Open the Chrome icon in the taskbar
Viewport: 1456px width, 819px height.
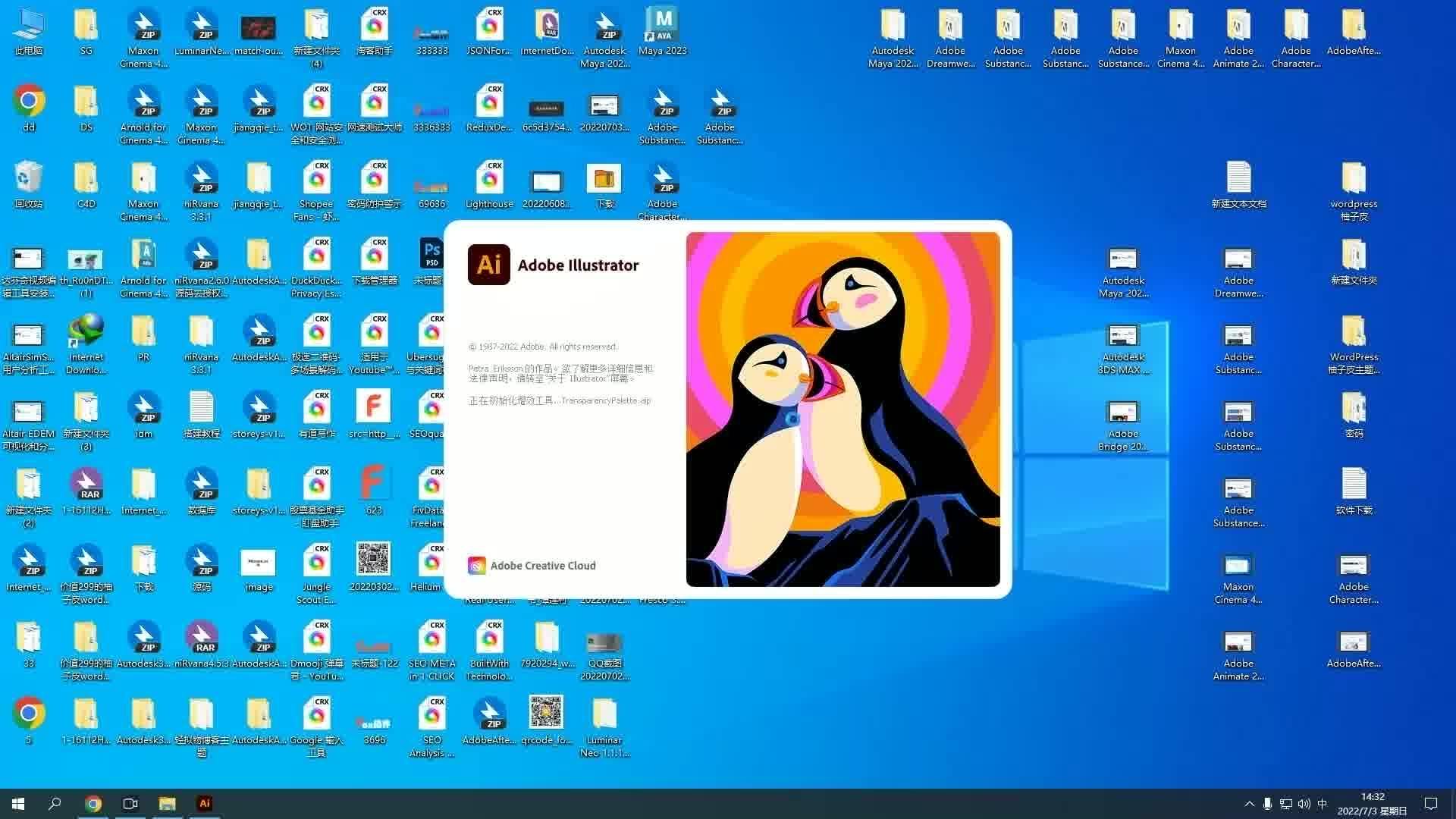pos(93,804)
